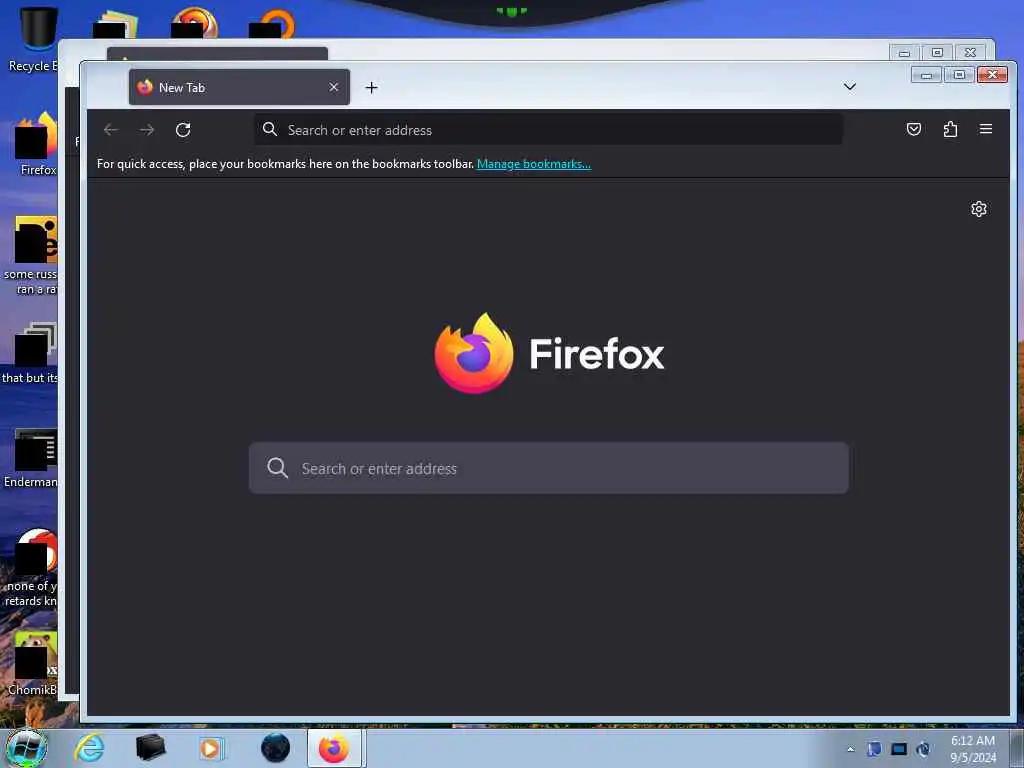The width and height of the screenshot is (1024, 768).
Task: Maximize the front Firefox window
Action: pos(959,74)
